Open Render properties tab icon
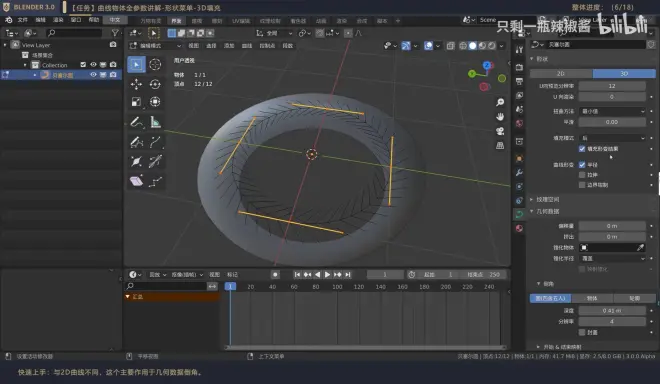The width and height of the screenshot is (660, 384). [519, 67]
